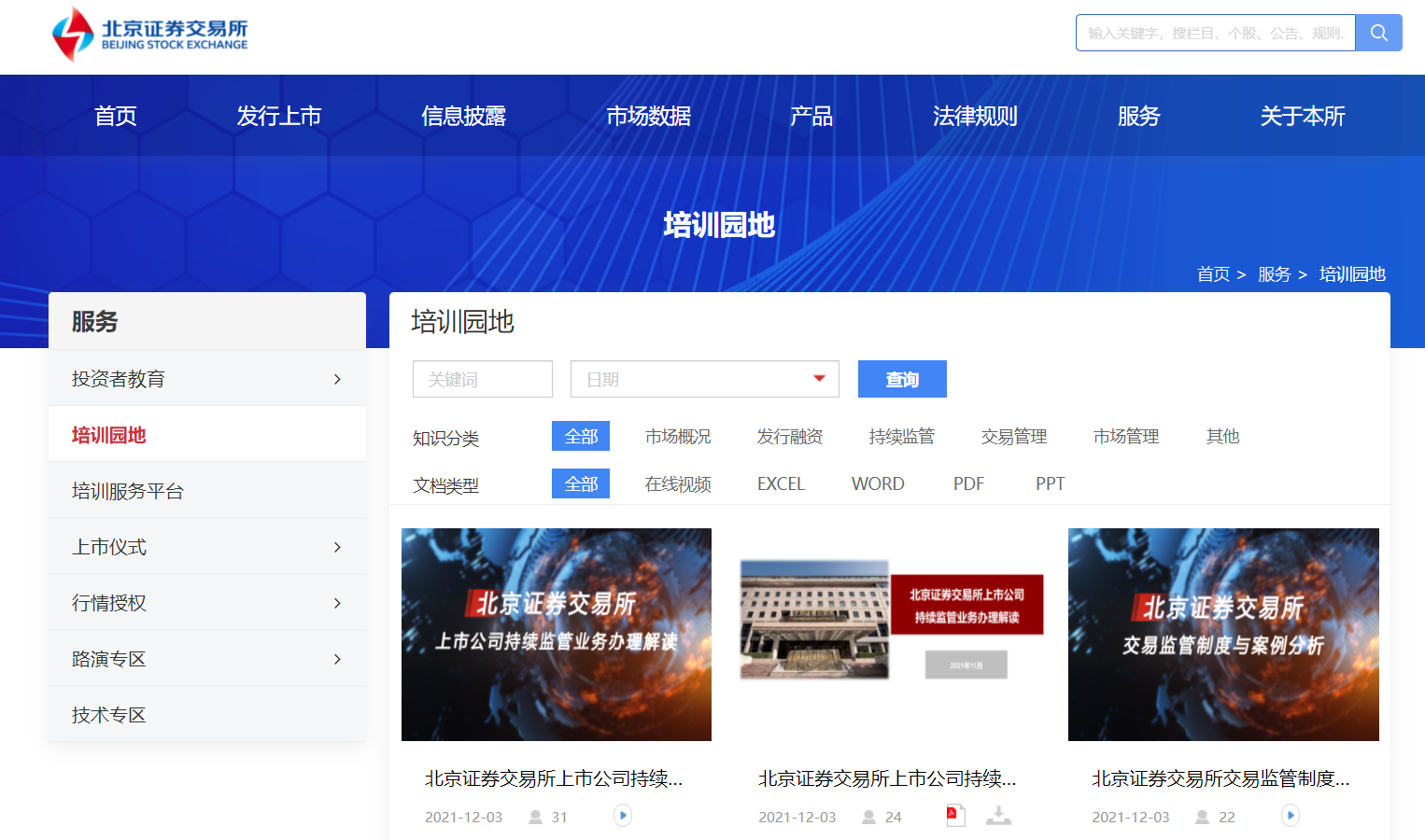Filter by 其他 category

pyautogui.click(x=1222, y=436)
